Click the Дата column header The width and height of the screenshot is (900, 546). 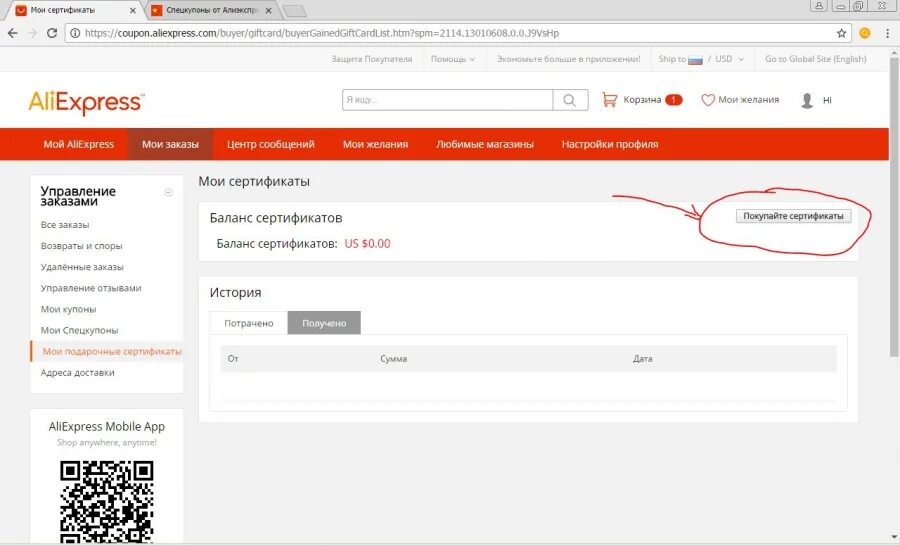coord(643,359)
